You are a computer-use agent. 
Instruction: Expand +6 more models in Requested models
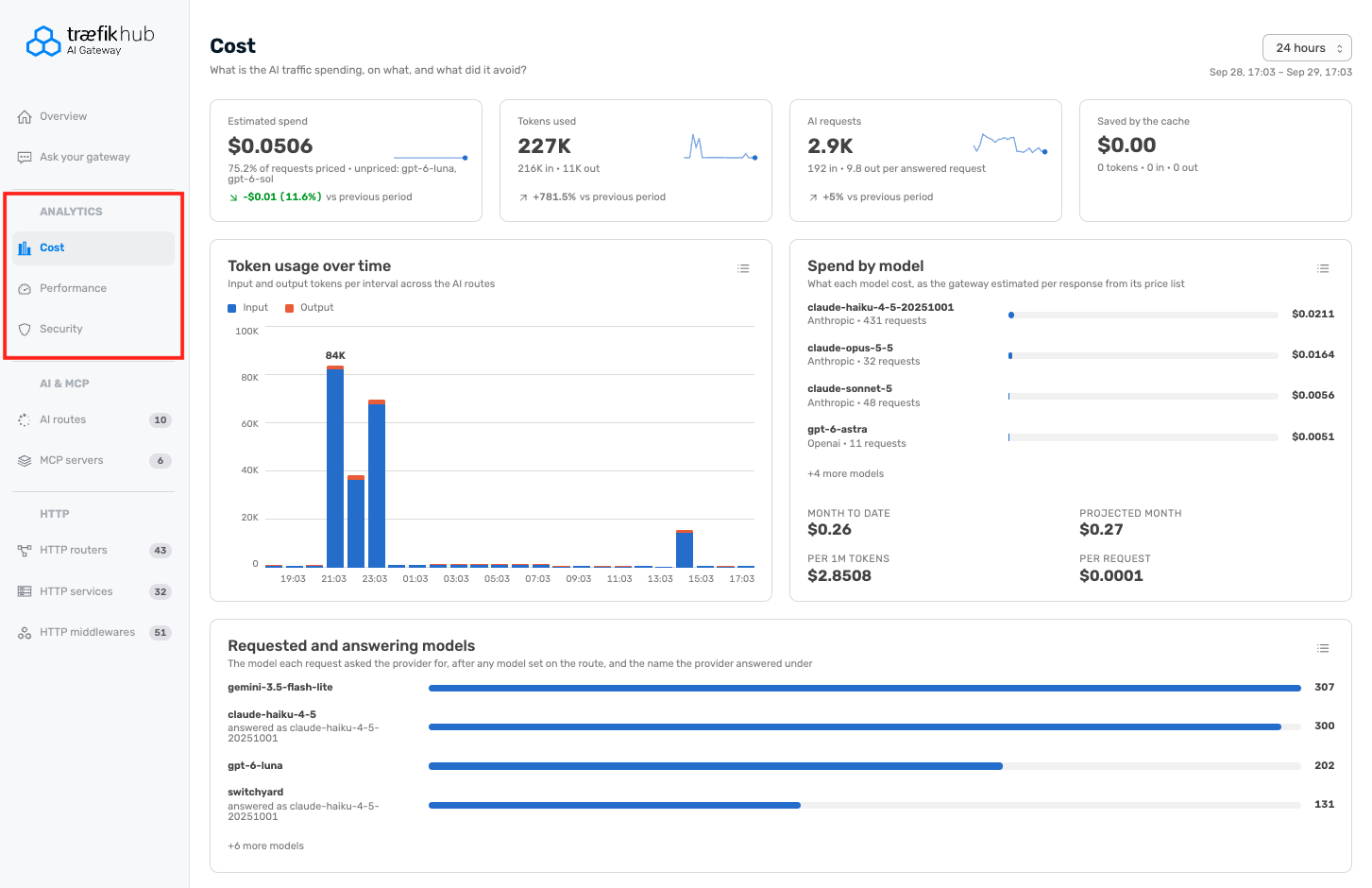(x=266, y=846)
